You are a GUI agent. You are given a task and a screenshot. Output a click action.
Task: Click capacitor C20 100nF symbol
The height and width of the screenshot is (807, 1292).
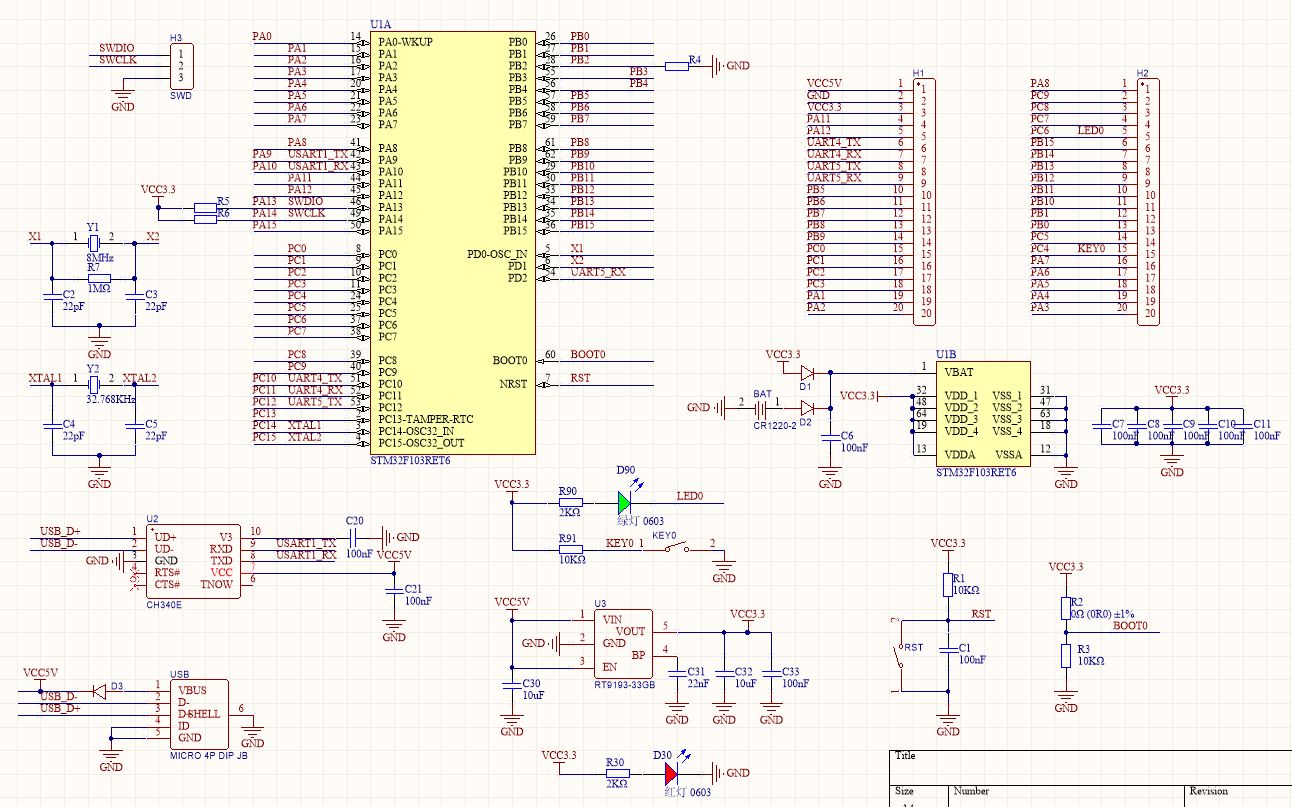tap(354, 537)
